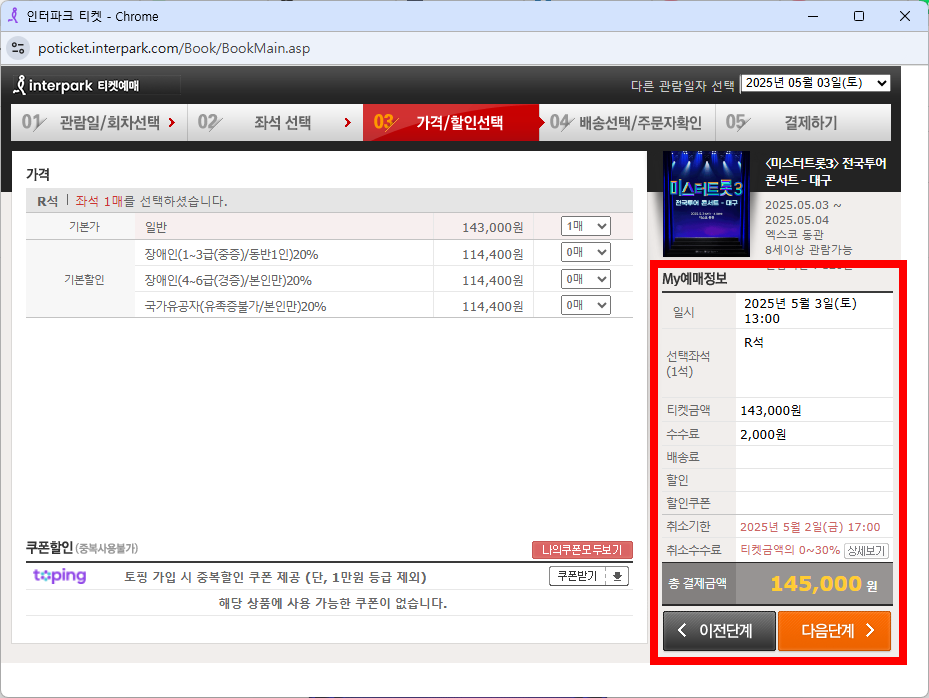929x698 pixels.
Task: Click 장애인(4~6급(경증)/본인만)20% discount label
Action: 228,280
